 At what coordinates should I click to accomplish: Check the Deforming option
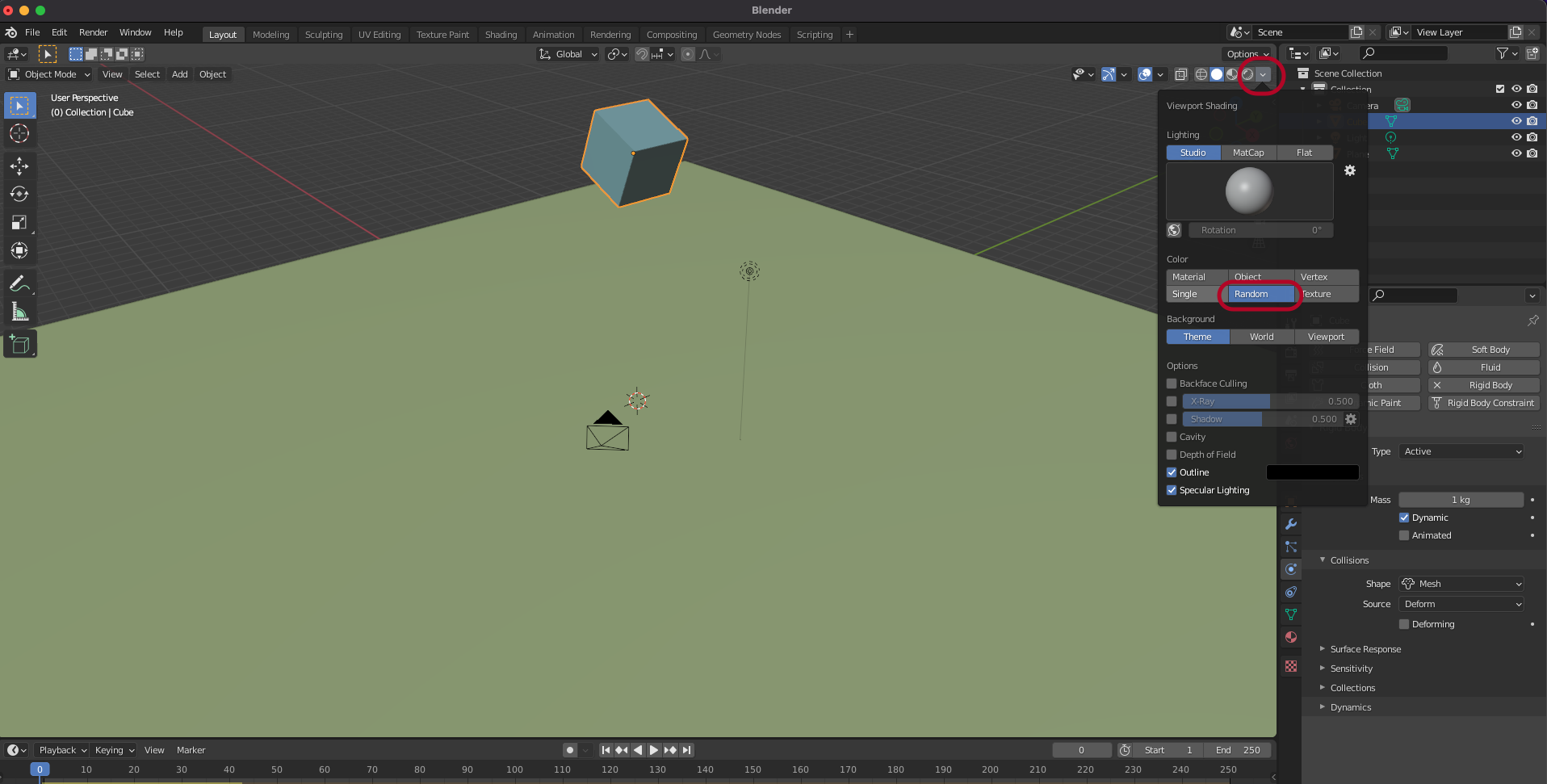(1404, 624)
